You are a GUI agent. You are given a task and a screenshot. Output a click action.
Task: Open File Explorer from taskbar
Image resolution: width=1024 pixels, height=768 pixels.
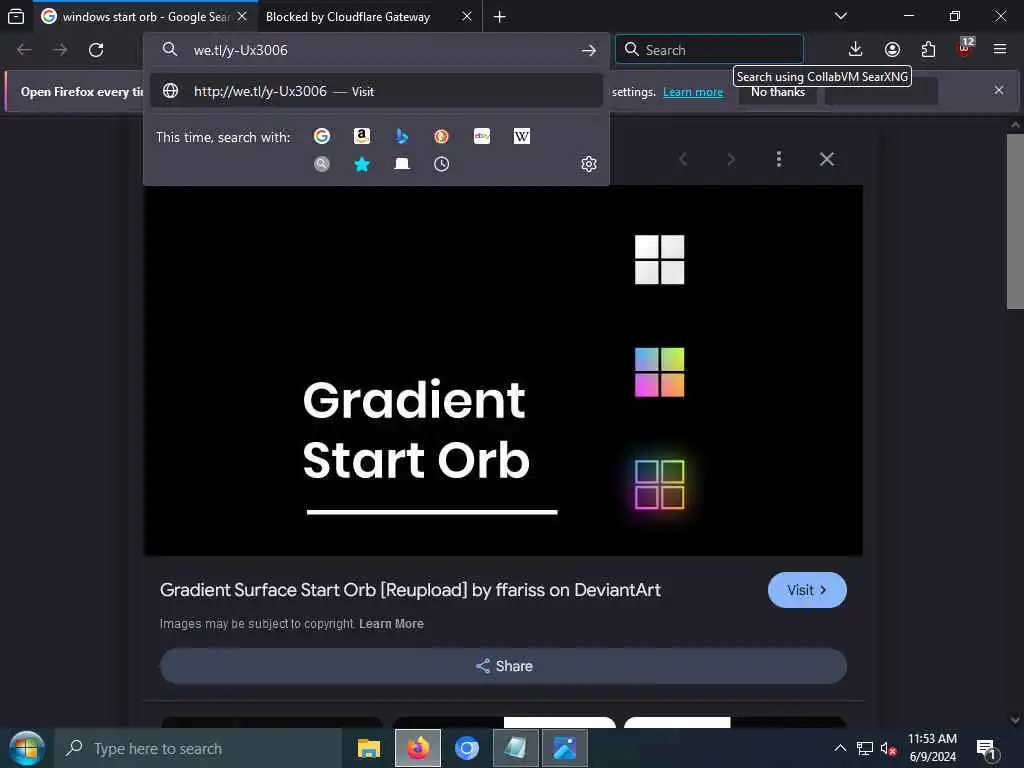point(368,748)
